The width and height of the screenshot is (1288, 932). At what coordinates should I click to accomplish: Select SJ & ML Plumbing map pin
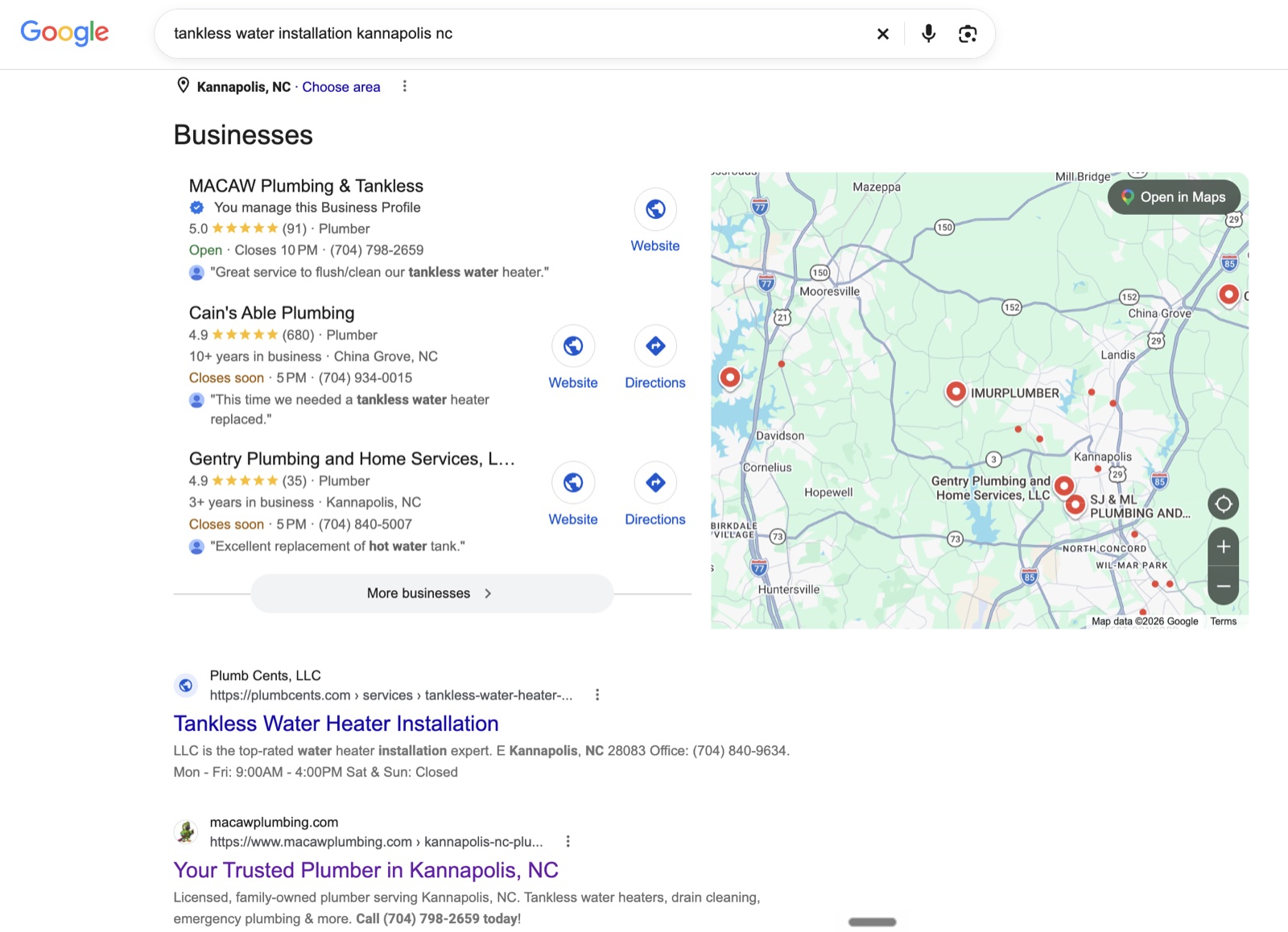pyautogui.click(x=1075, y=505)
